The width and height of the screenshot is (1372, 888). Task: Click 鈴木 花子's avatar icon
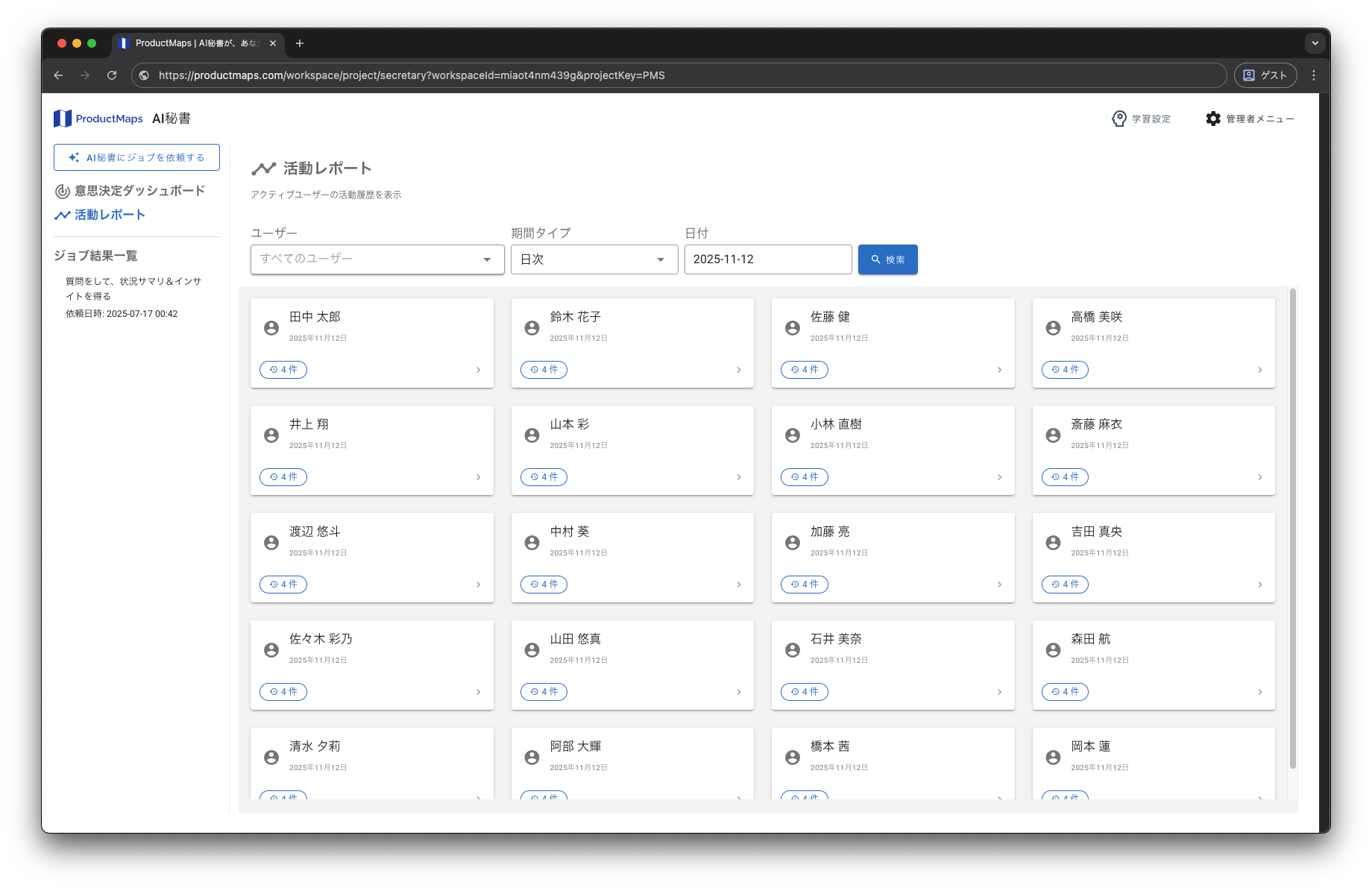532,327
